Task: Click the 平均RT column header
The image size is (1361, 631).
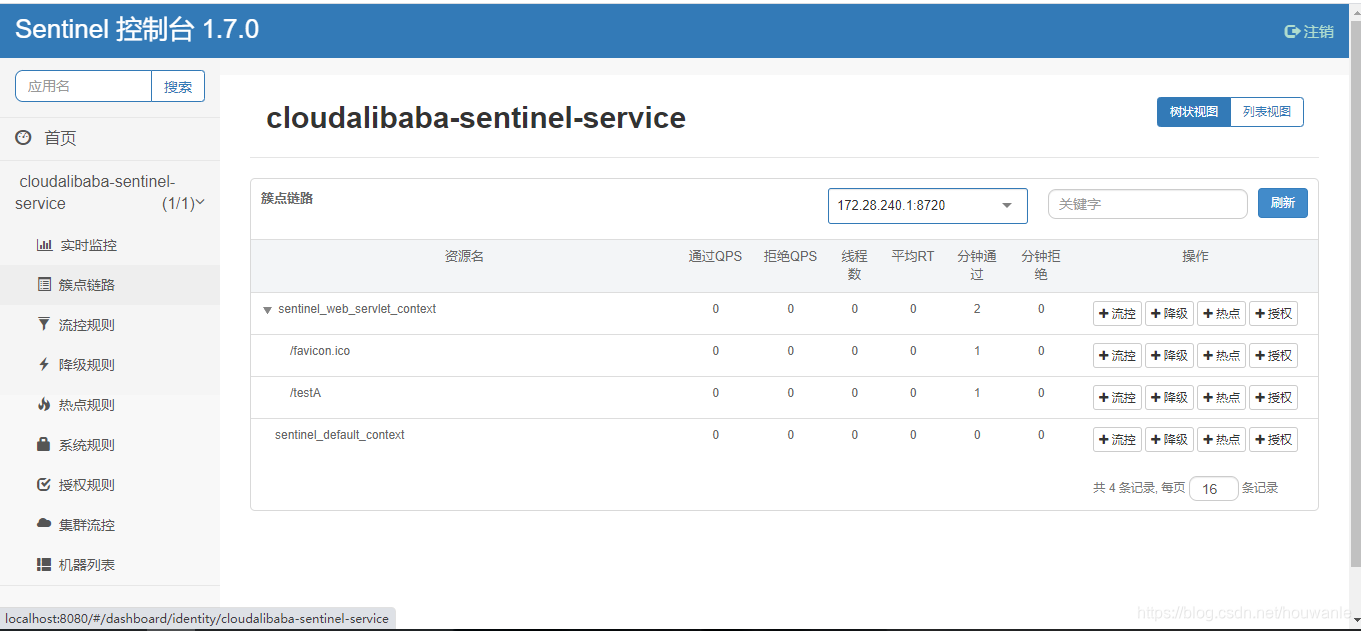Action: coord(913,256)
